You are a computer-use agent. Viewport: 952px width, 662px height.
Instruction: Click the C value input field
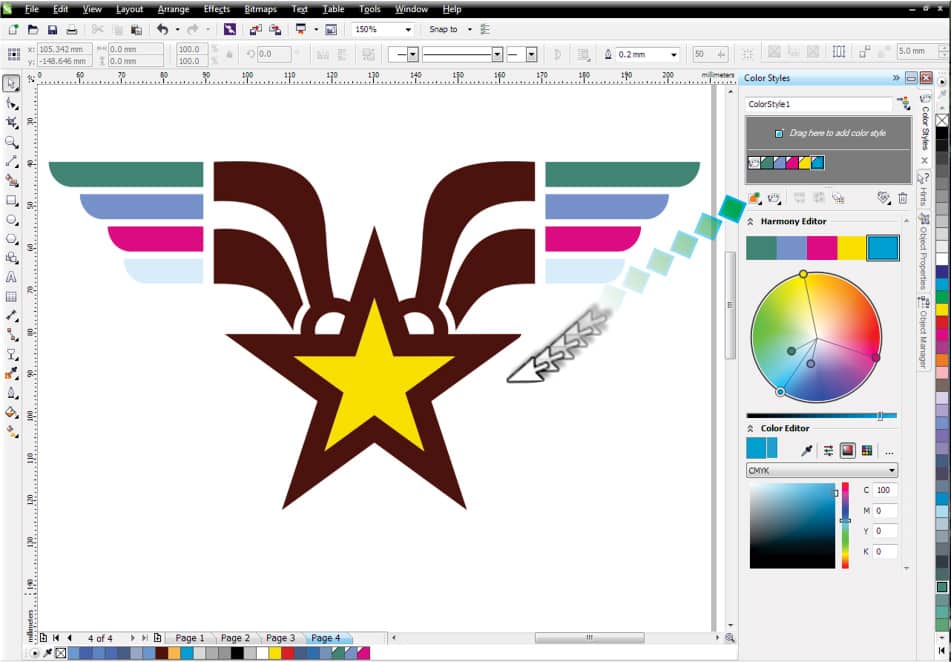coord(884,490)
